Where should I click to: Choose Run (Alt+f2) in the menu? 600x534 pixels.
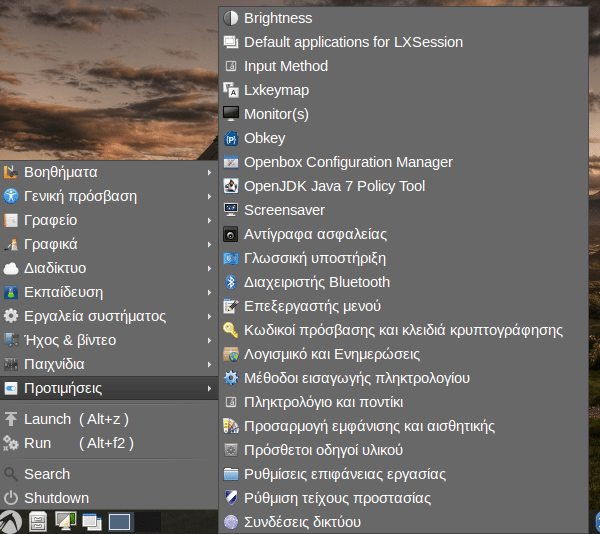pos(109,443)
